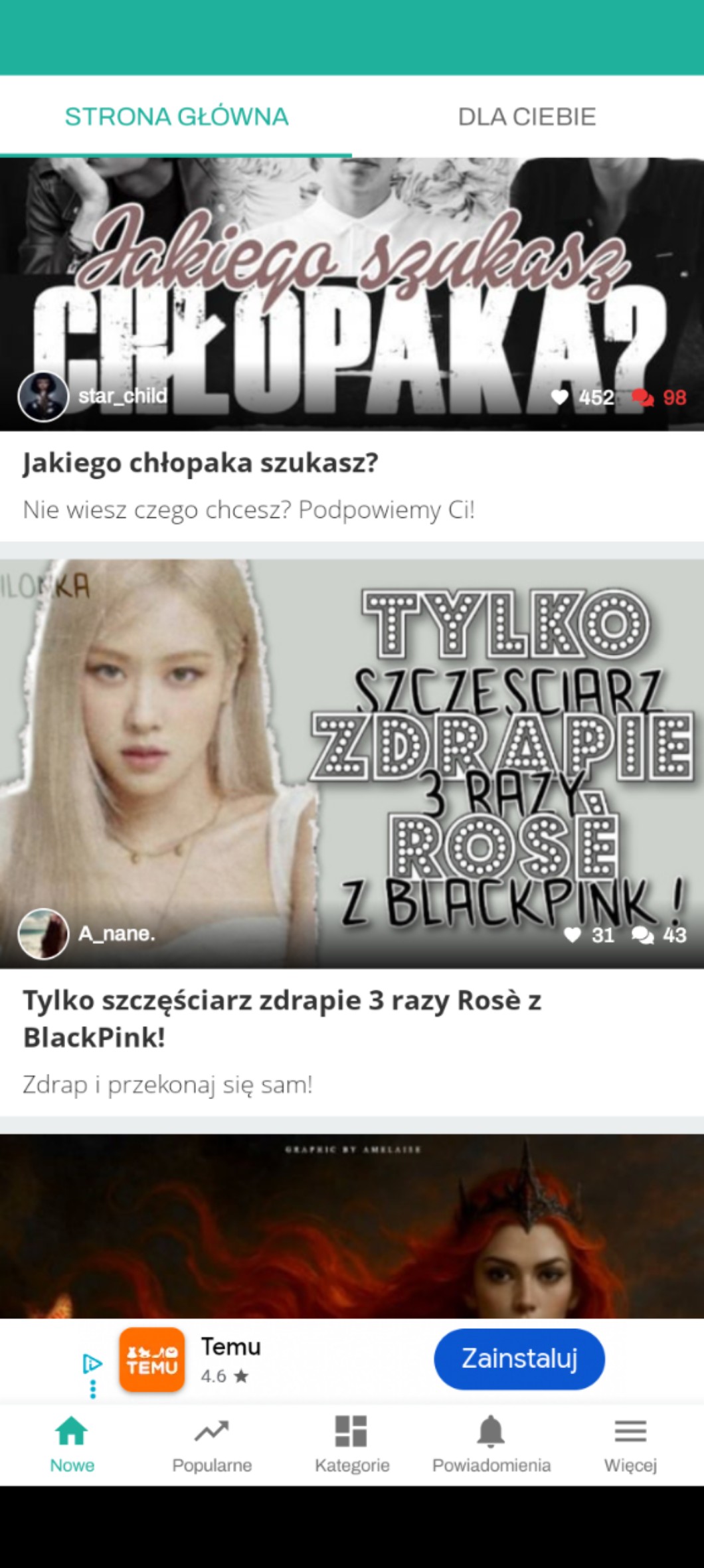The height and width of the screenshot is (1568, 704).
Task: Open the Kategorie grid icon
Action: pyautogui.click(x=351, y=1431)
